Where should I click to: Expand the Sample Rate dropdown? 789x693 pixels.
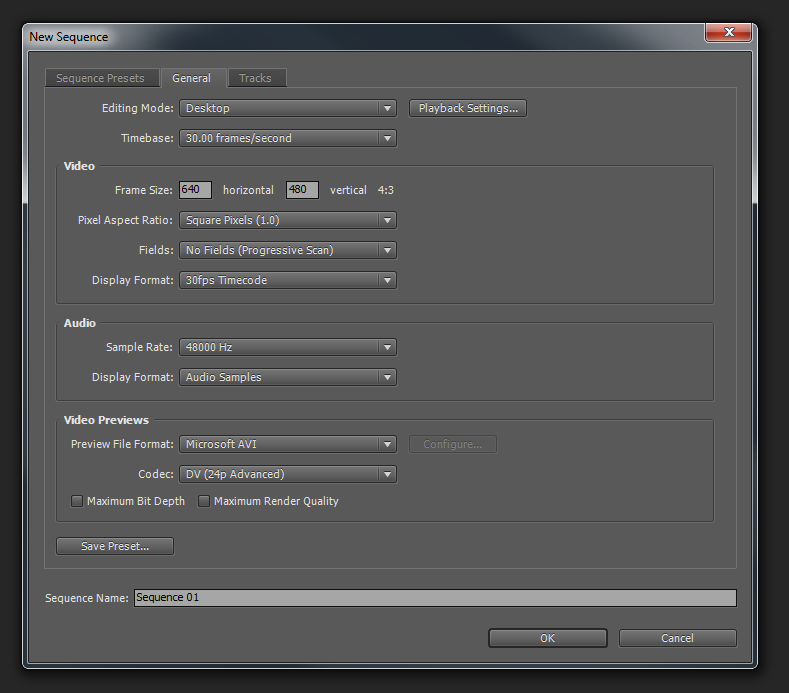288,347
